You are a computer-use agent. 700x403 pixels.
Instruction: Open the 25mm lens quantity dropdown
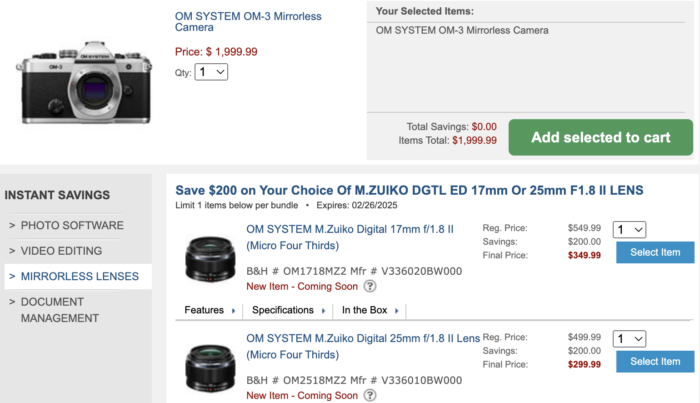(629, 339)
